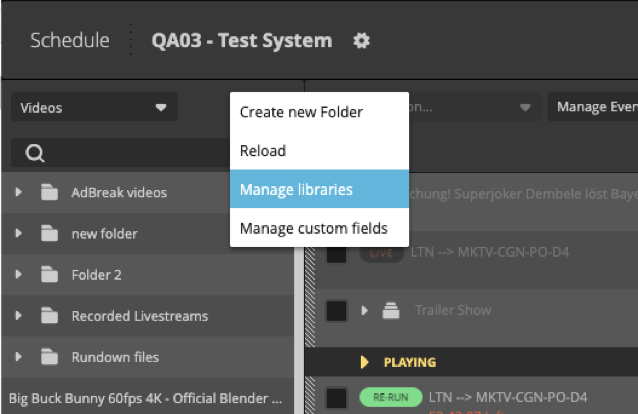
Task: Open the Videos dropdown
Action: [94, 107]
